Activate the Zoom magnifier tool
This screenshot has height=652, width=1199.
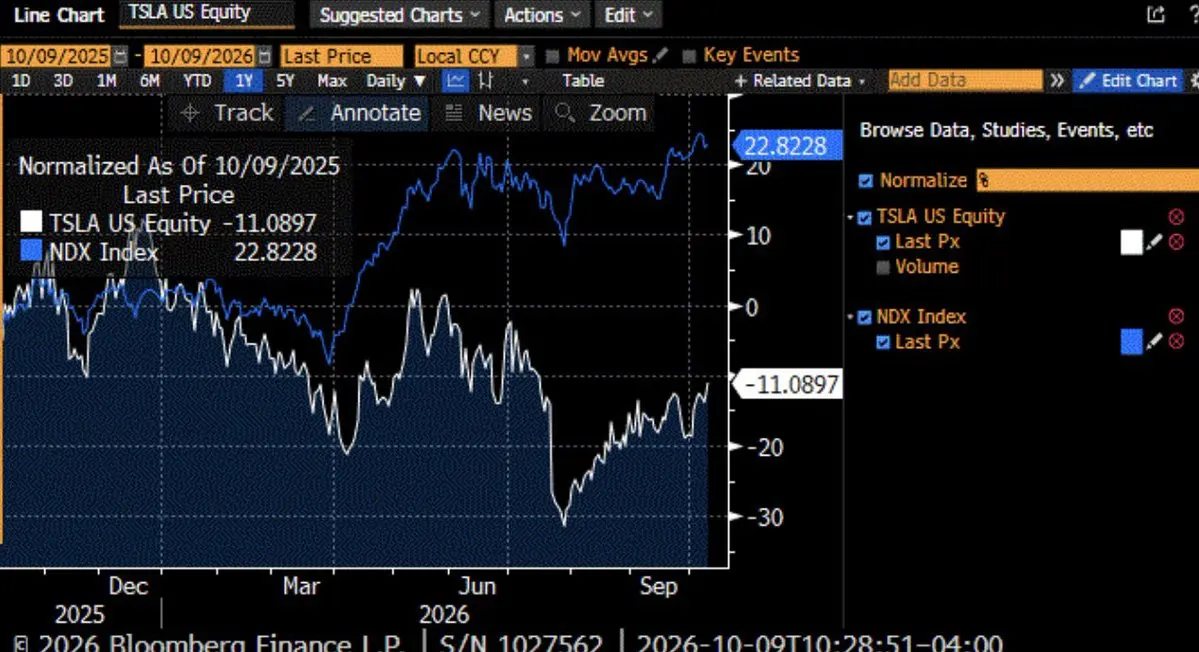[600, 113]
